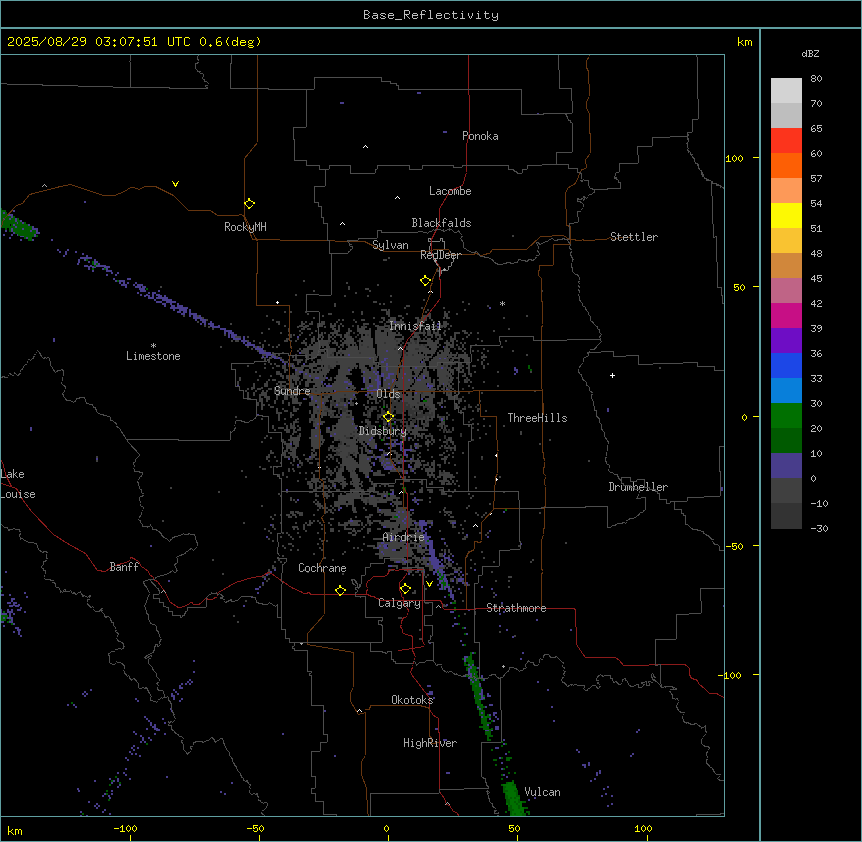Click the Ponoka city label
Viewport: 862px width, 842px height.
[480, 136]
